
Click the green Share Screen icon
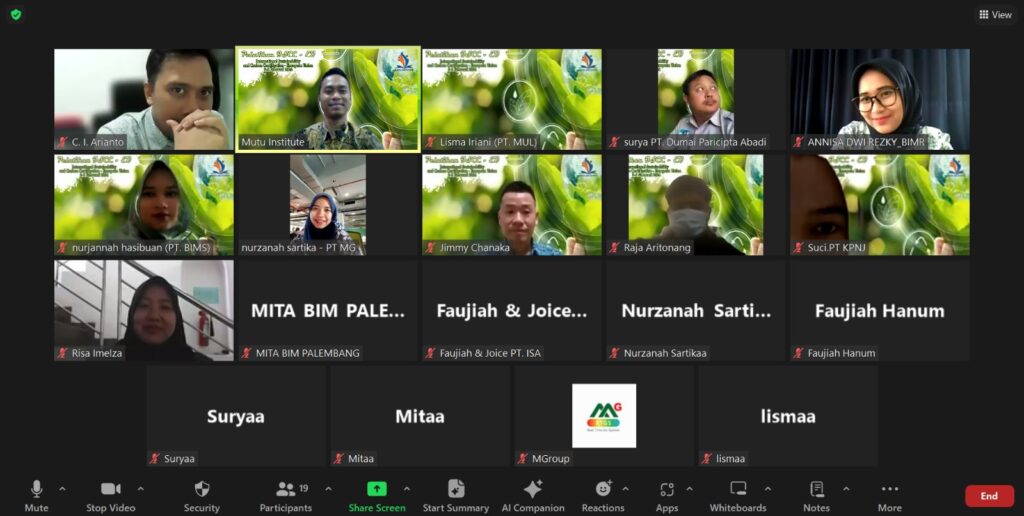377,489
